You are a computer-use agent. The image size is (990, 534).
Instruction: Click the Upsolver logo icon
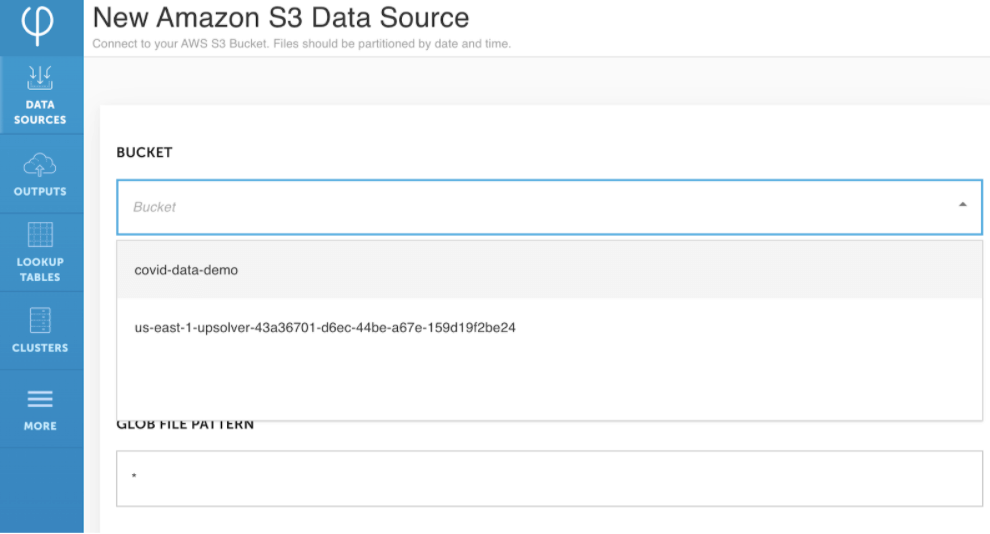(37, 24)
